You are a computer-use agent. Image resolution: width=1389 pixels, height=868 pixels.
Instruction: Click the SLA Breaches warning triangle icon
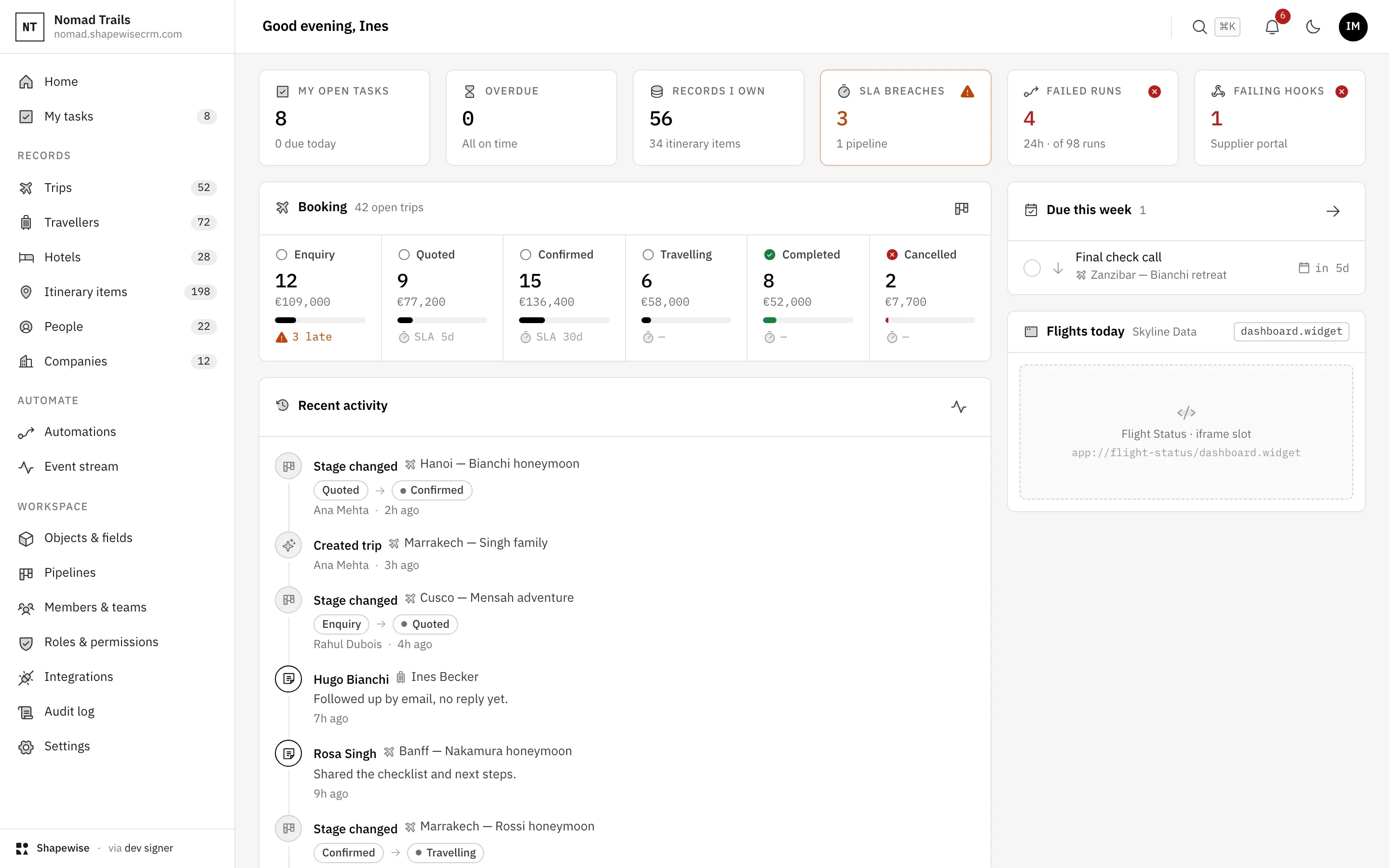(967, 91)
